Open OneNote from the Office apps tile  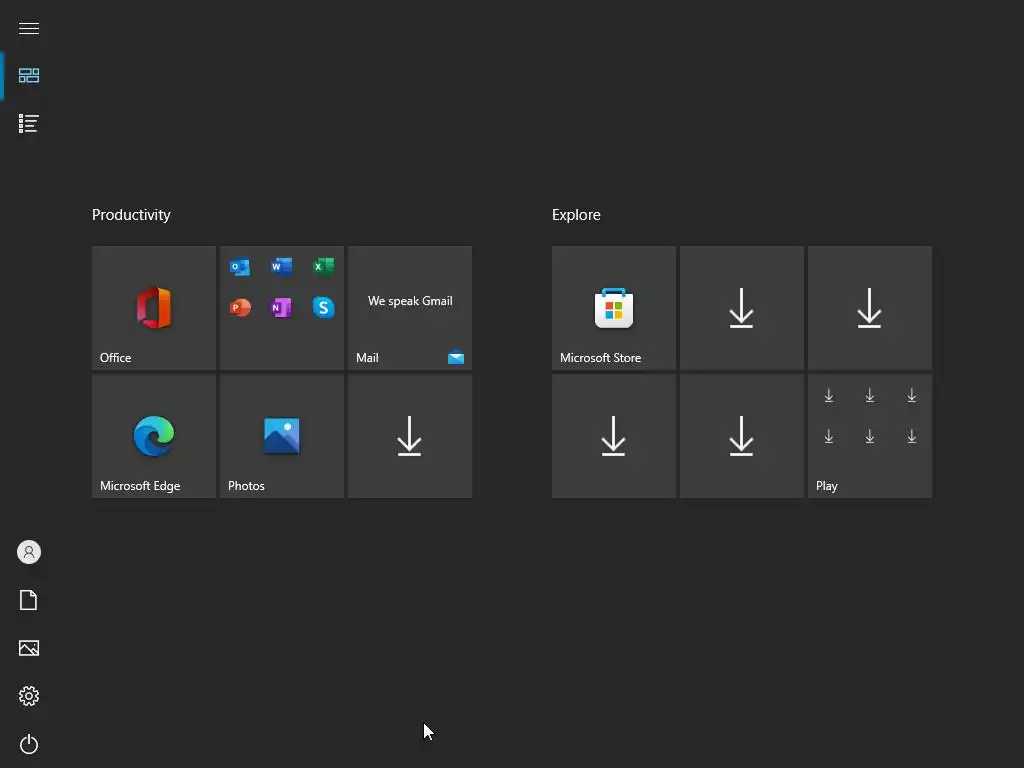click(x=281, y=308)
